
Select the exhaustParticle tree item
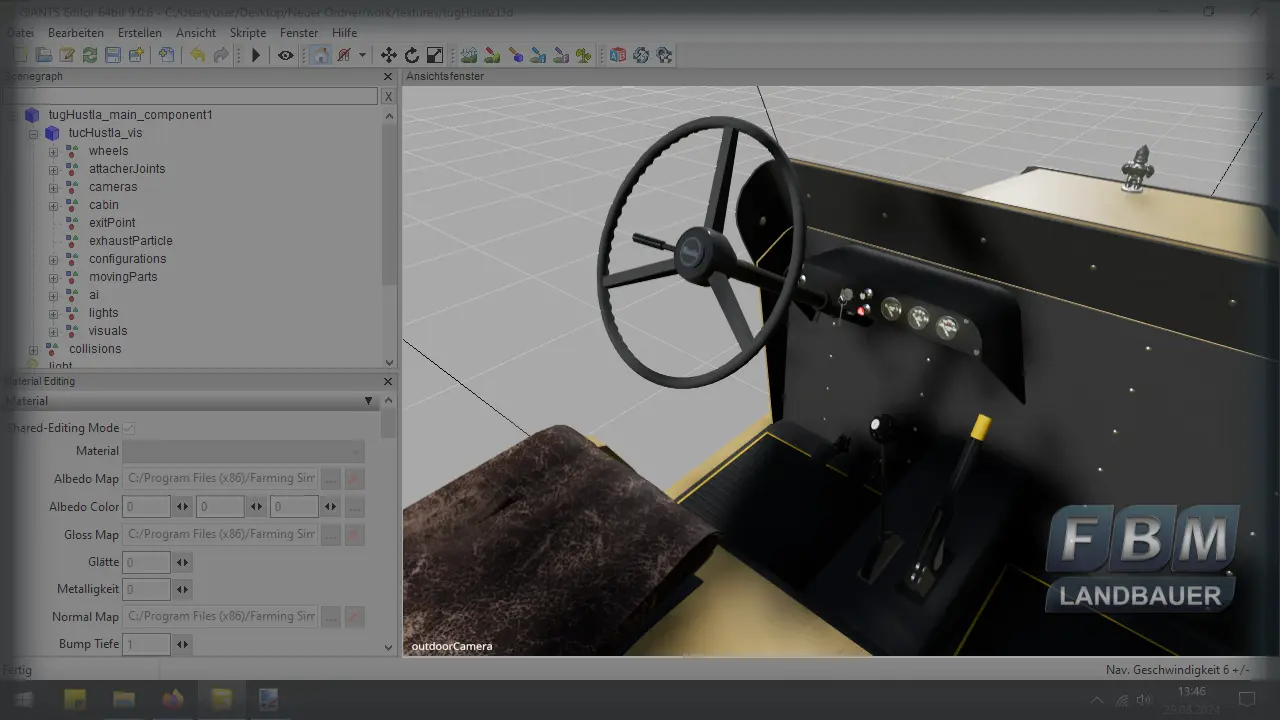[x=130, y=241]
